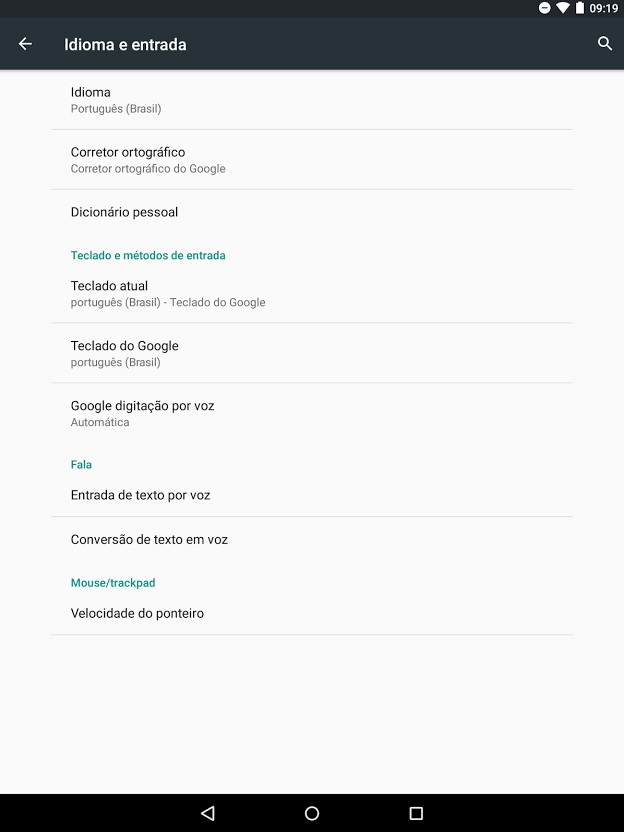Open Dicionário pessoal

coord(312,212)
